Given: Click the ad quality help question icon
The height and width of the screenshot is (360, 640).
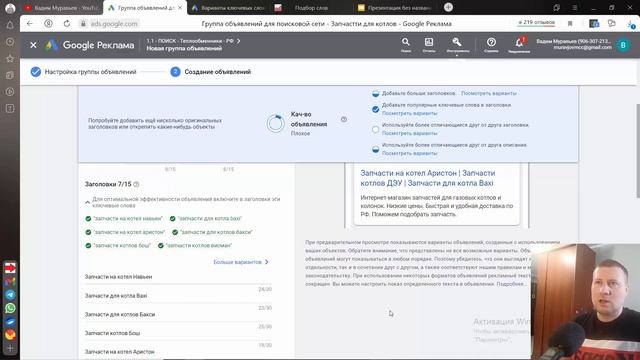Looking at the screenshot, I should [x=344, y=120].
